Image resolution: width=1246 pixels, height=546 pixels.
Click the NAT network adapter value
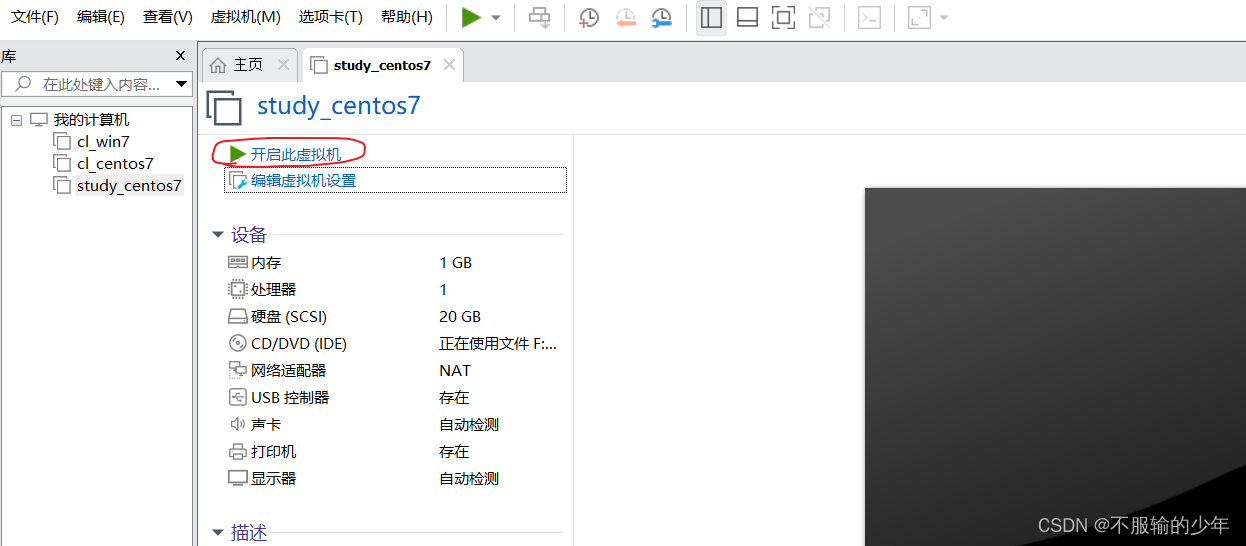(455, 370)
